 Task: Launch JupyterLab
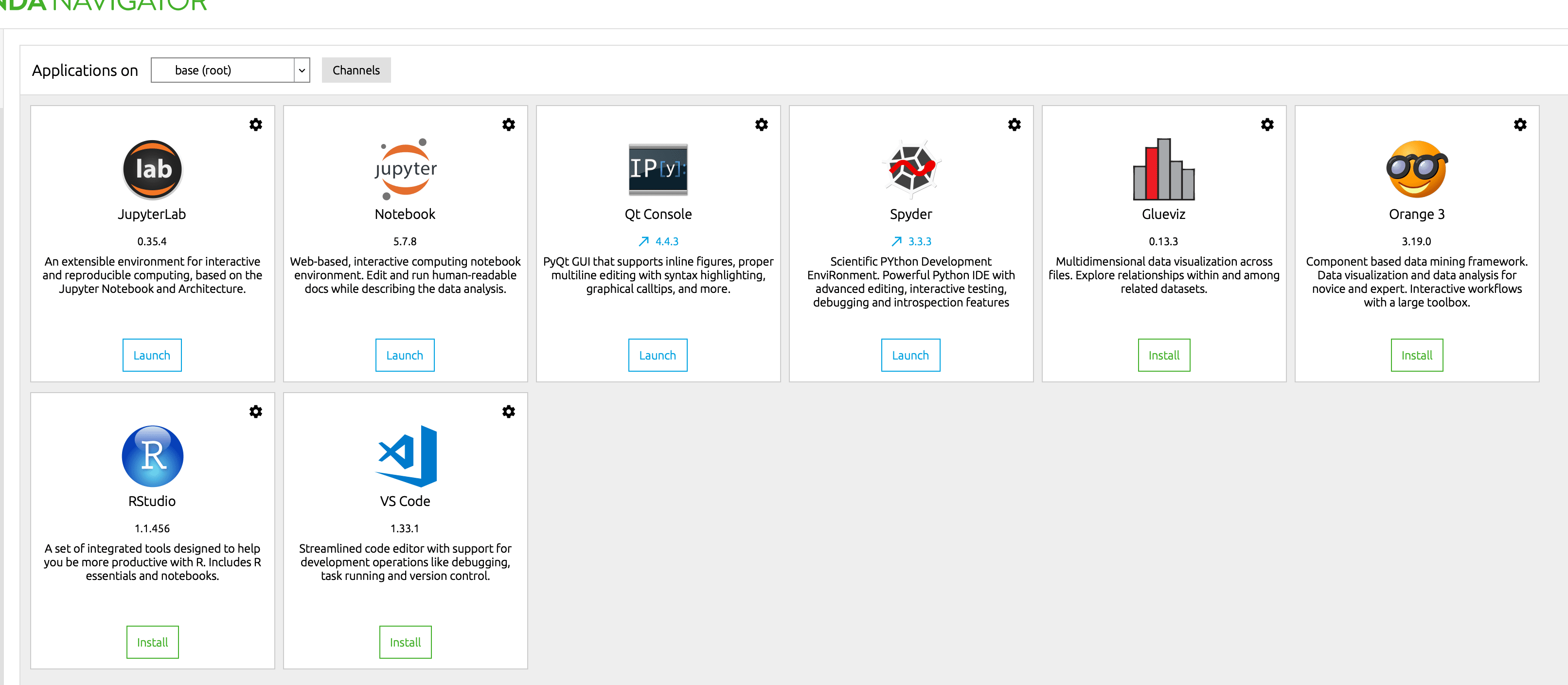point(152,355)
